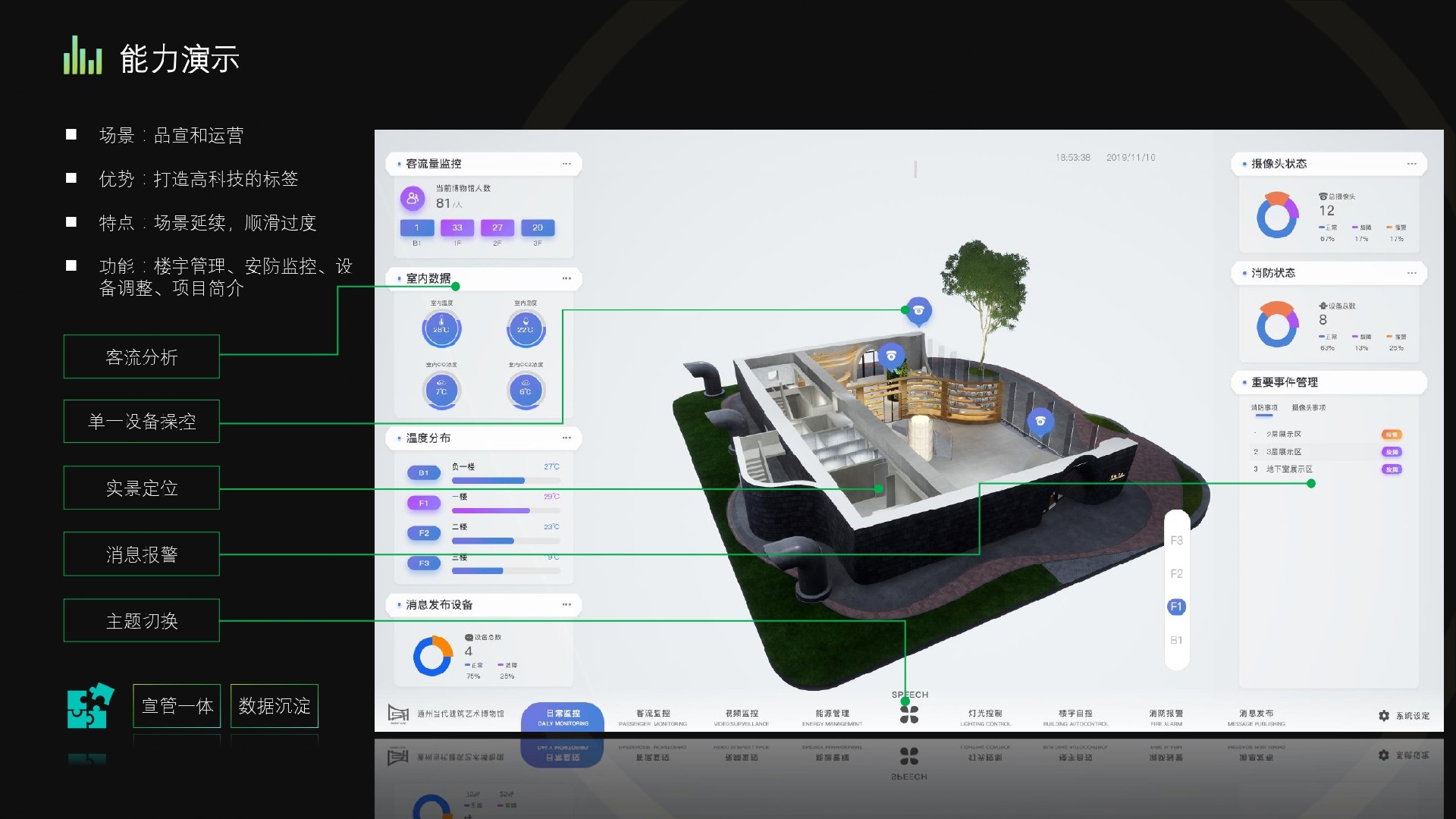This screenshot has width=1456, height=819.
Task: Open the 消息发布 message publishing tab
Action: pos(1257,717)
